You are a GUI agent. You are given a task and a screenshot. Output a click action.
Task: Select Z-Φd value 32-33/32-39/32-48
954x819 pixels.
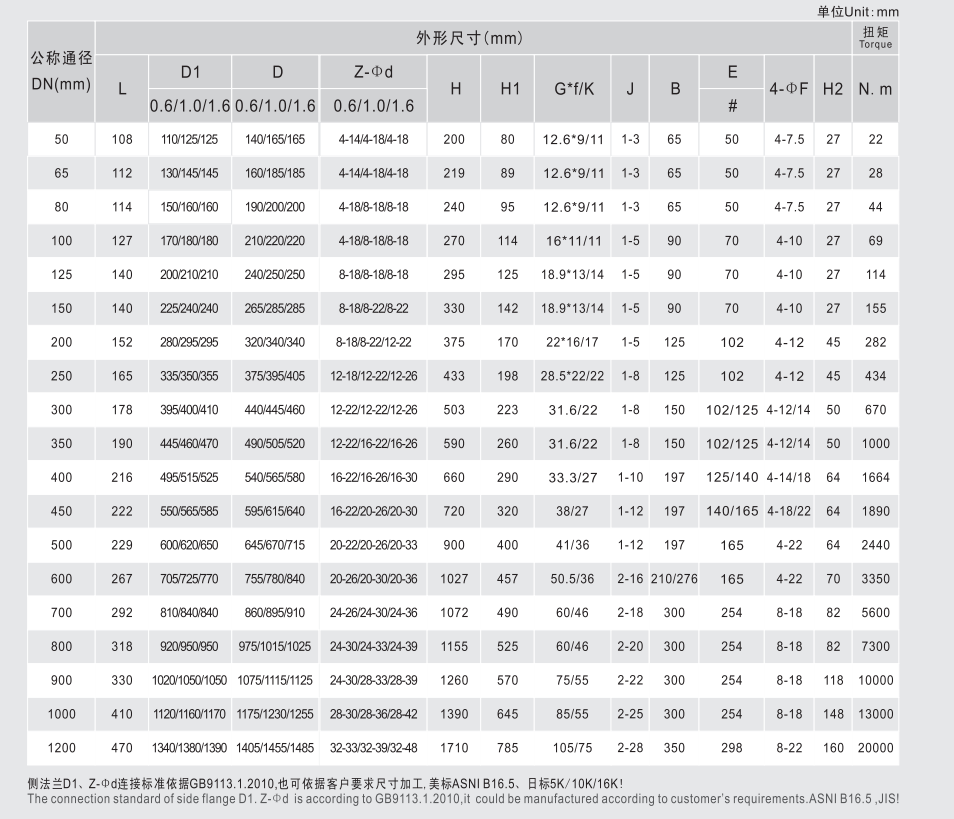click(x=373, y=748)
